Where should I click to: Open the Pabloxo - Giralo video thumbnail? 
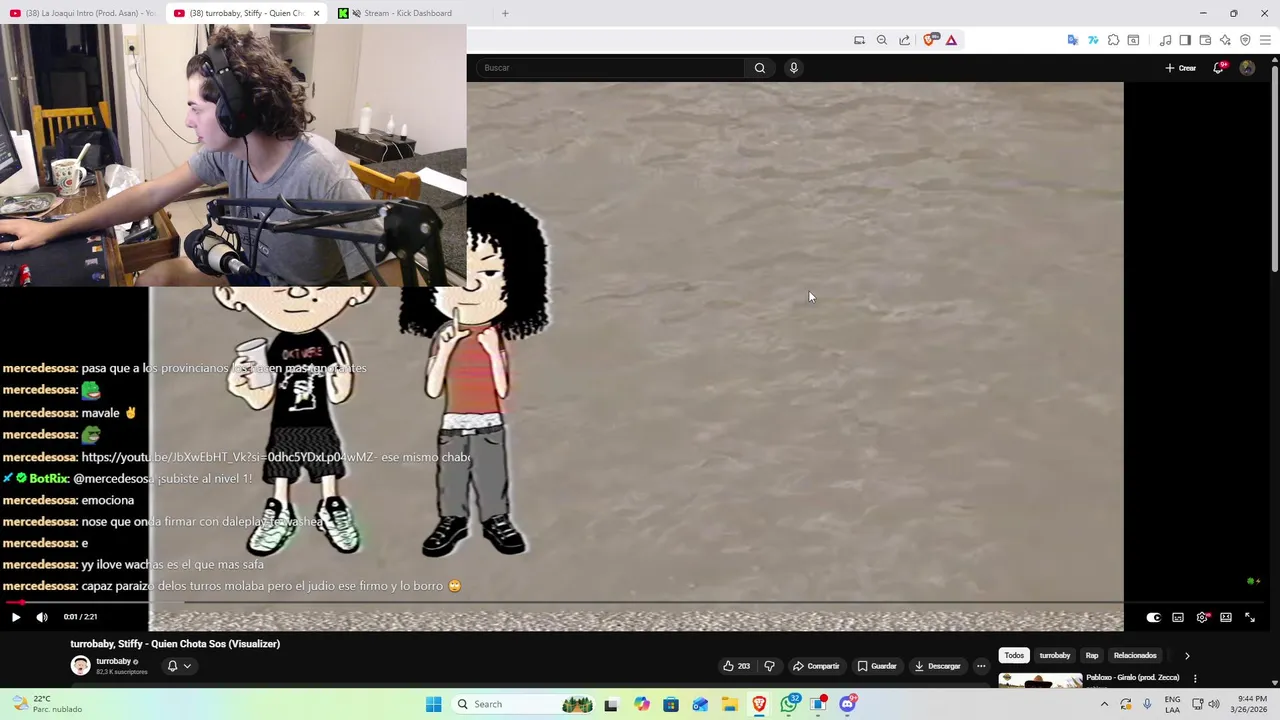coord(1040,681)
